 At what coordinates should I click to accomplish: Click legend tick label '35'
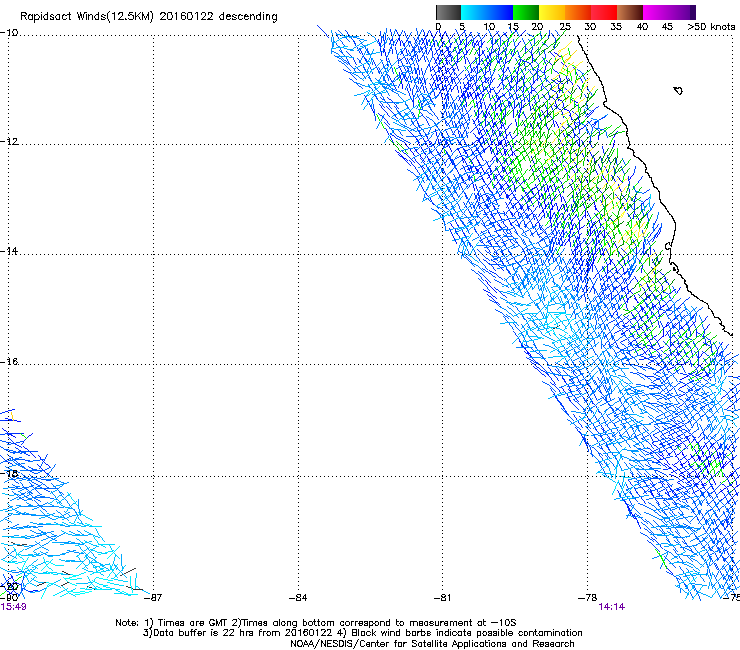click(616, 27)
